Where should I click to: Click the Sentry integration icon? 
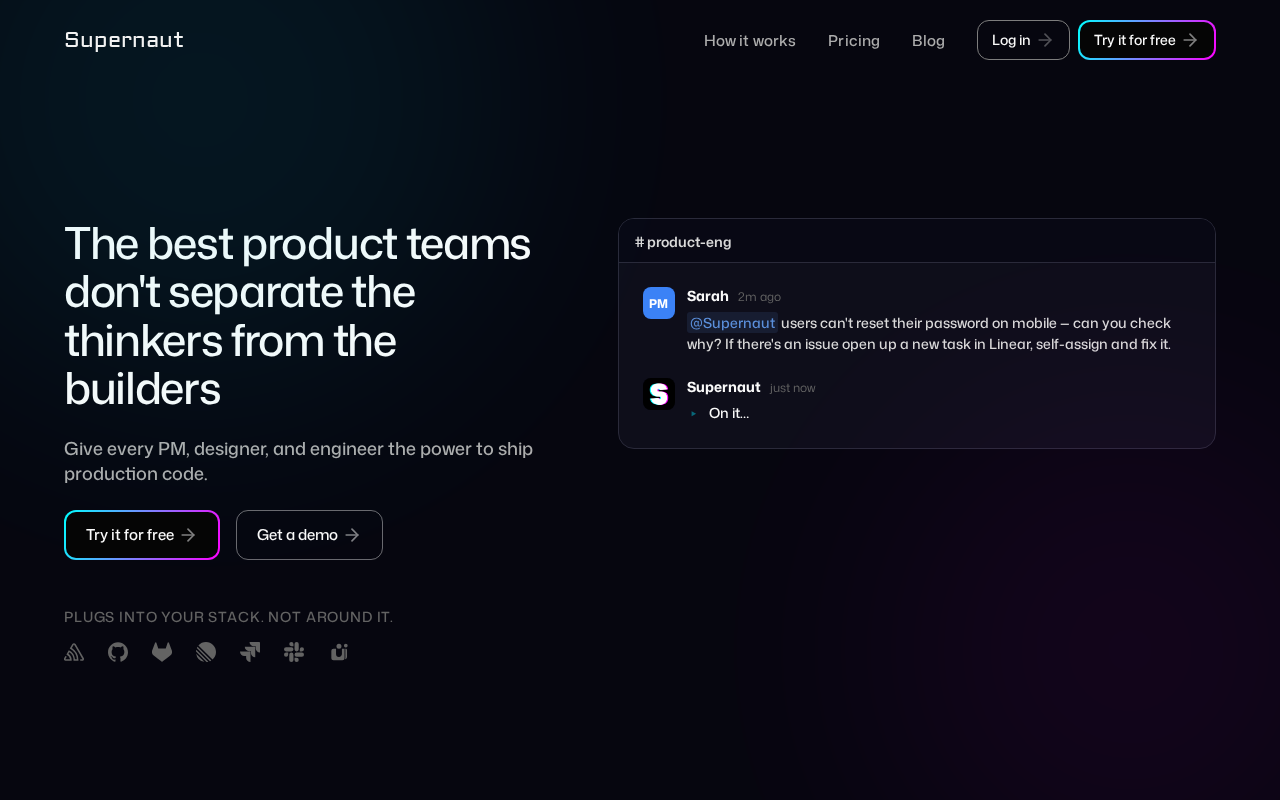click(x=74, y=652)
